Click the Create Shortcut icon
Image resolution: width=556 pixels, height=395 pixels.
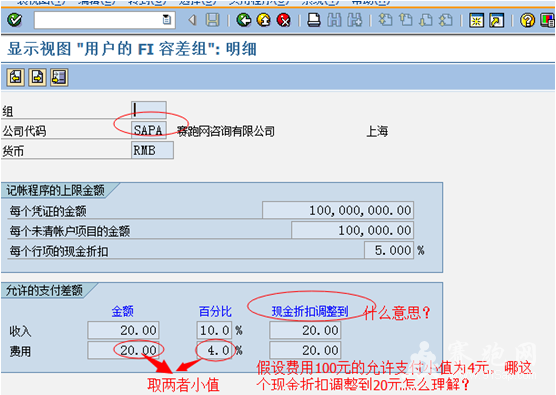[x=496, y=20]
